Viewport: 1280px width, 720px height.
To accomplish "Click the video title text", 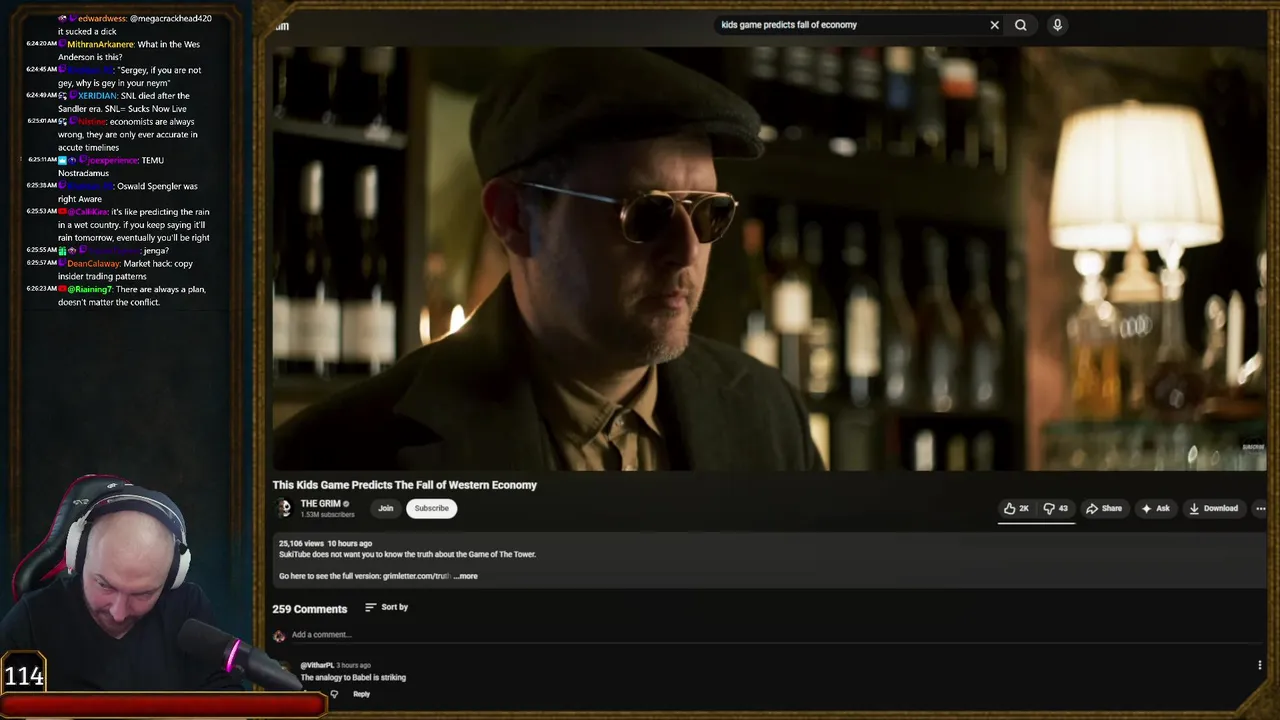I will (404, 485).
